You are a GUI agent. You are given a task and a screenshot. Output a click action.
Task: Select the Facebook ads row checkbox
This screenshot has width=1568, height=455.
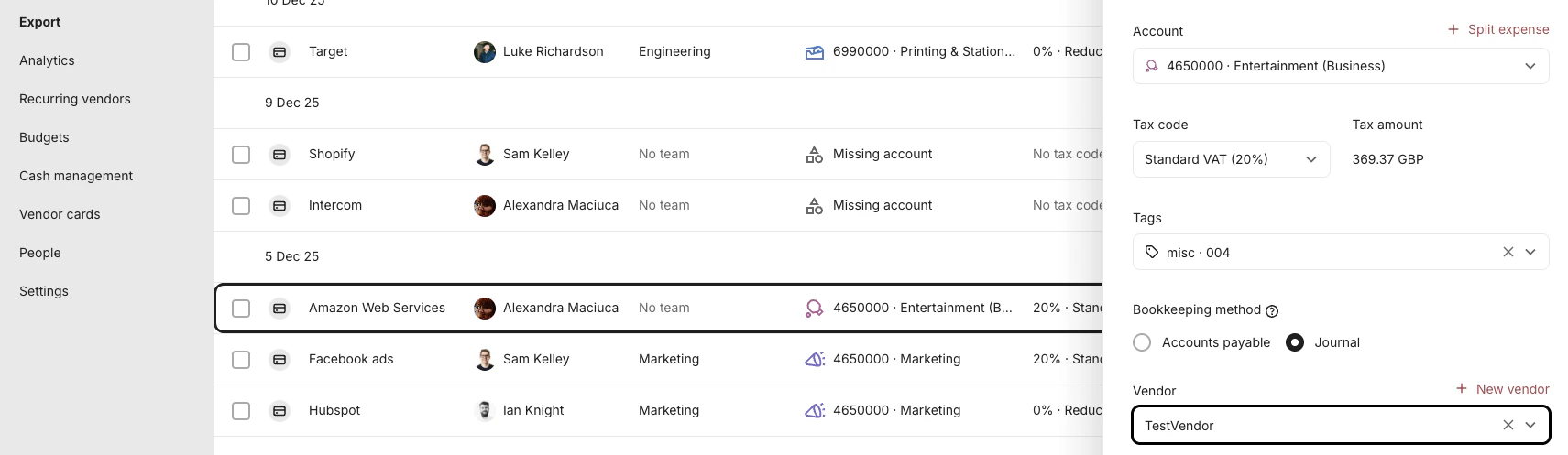coord(241,360)
